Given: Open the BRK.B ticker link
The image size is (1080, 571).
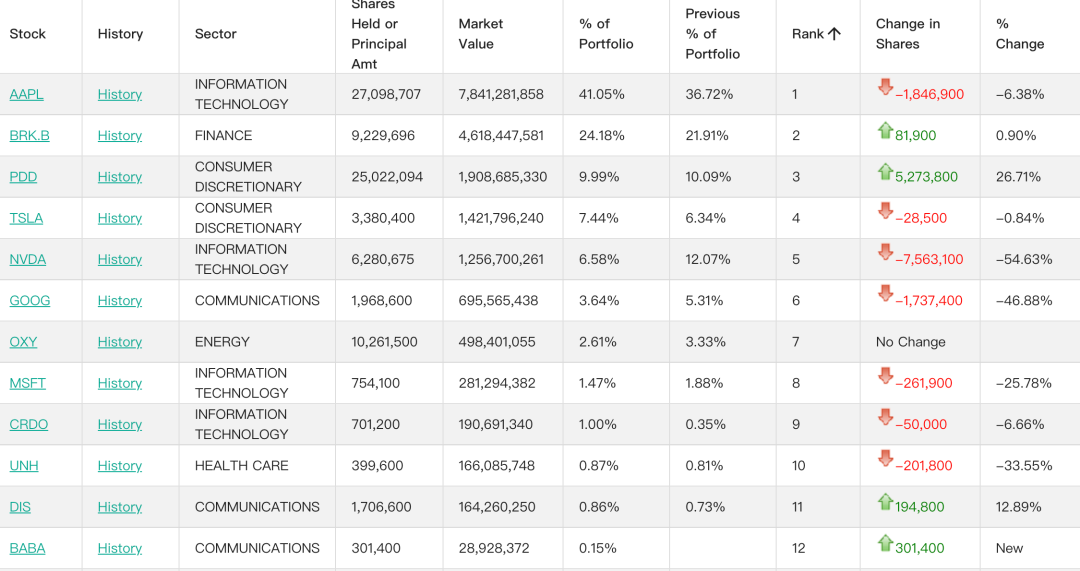Looking at the screenshot, I should (x=30, y=136).
